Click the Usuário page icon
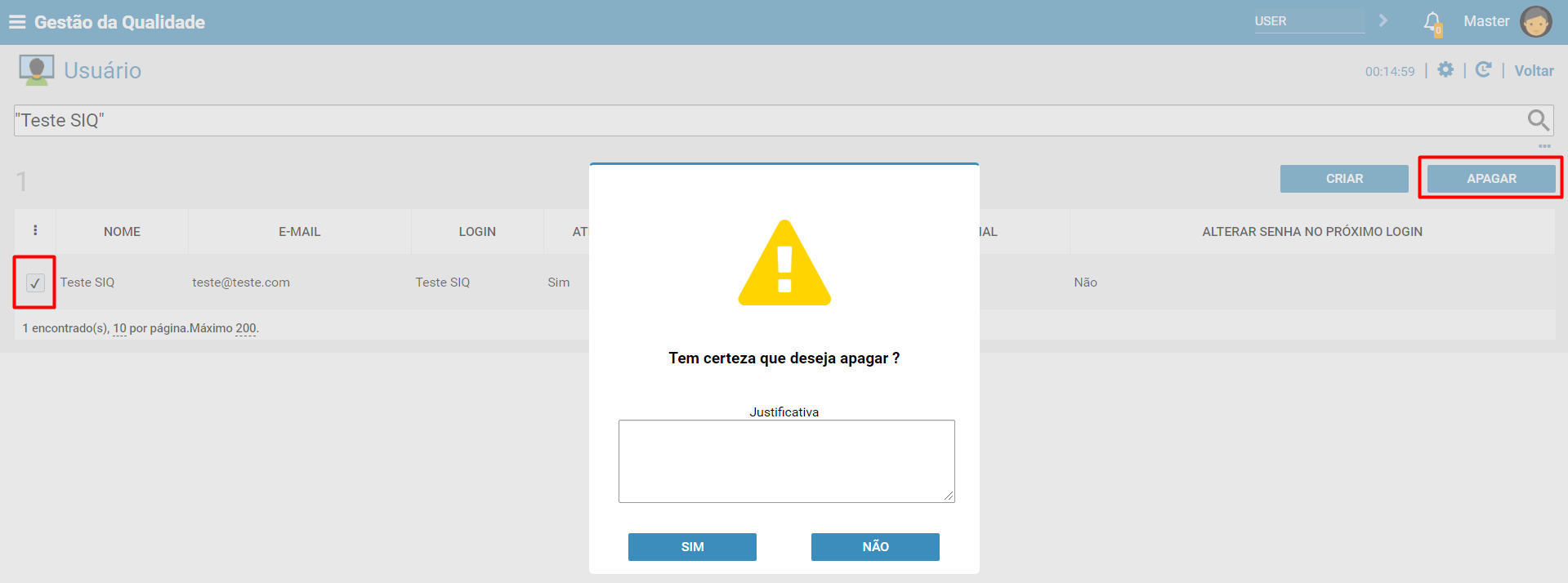Viewport: 1568px width, 583px height. 36,70
